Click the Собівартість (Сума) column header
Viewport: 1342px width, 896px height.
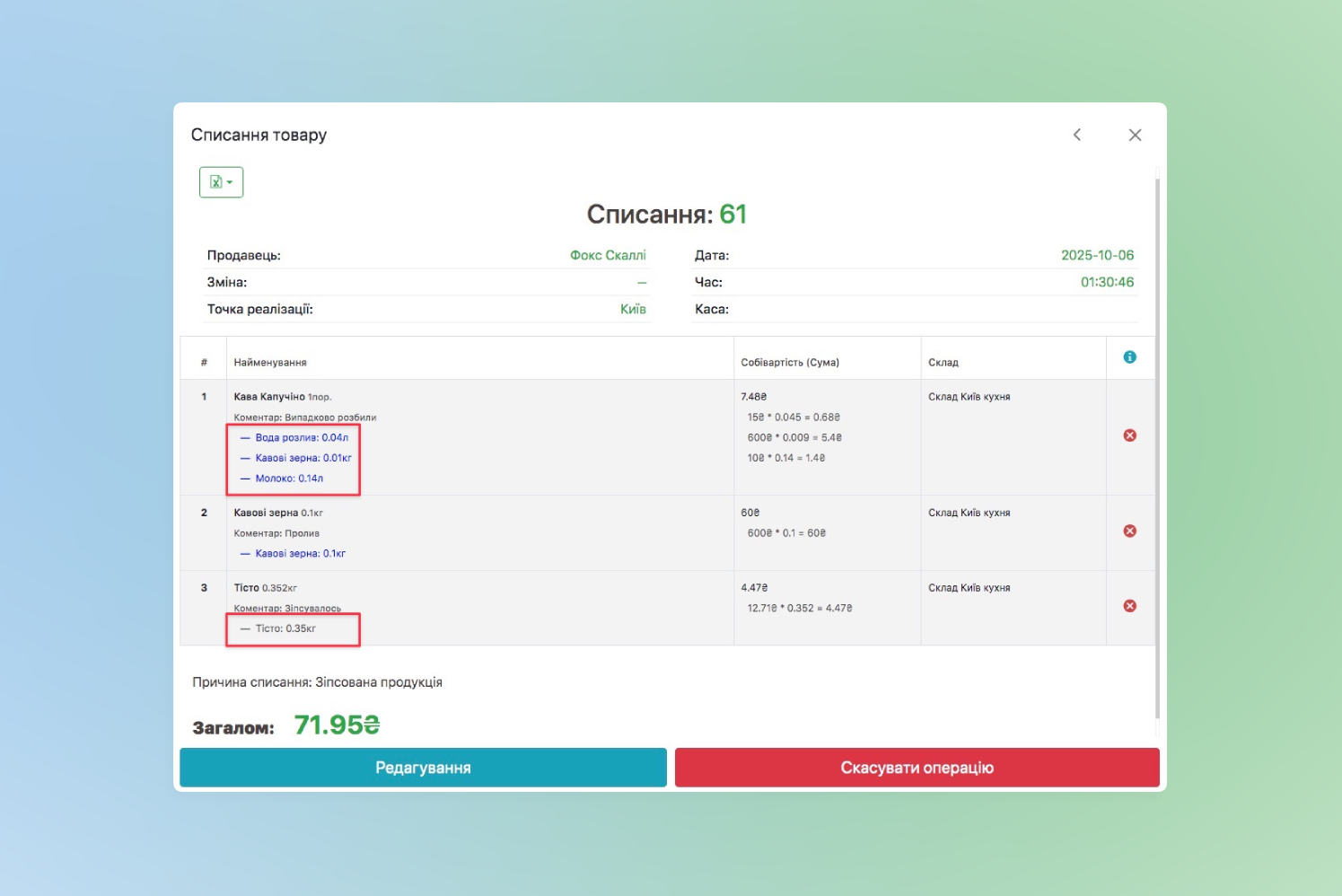789,363
